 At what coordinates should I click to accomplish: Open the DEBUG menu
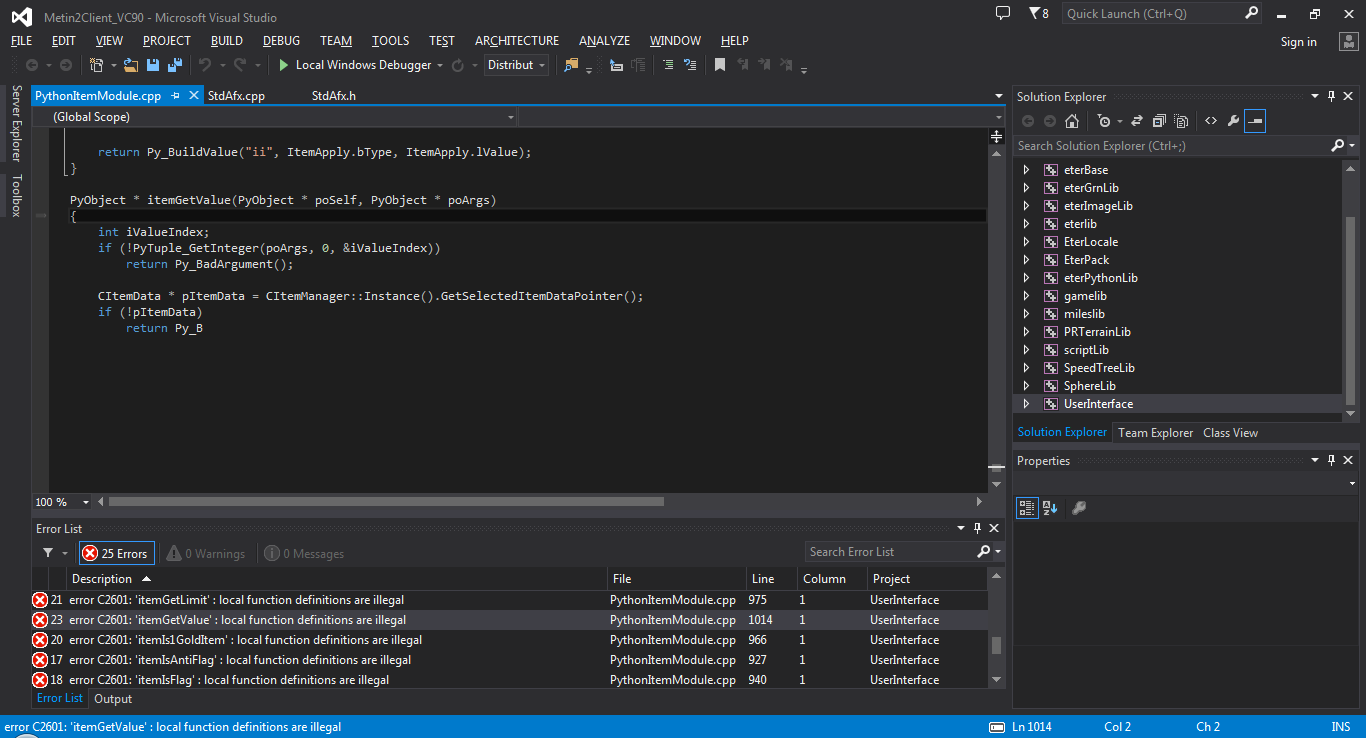(x=281, y=41)
